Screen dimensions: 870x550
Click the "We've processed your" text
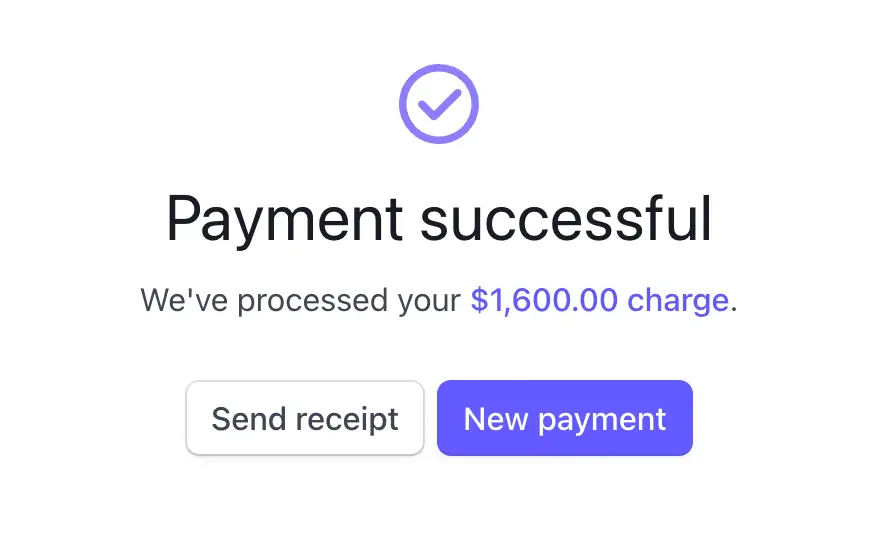coord(301,300)
